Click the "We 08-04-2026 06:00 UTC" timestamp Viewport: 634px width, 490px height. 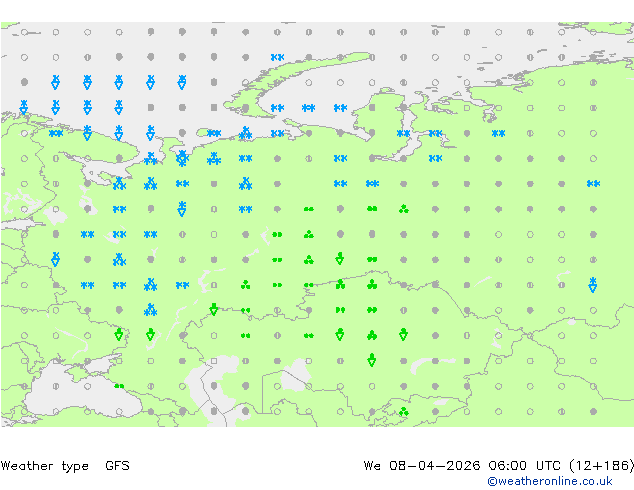click(463, 466)
